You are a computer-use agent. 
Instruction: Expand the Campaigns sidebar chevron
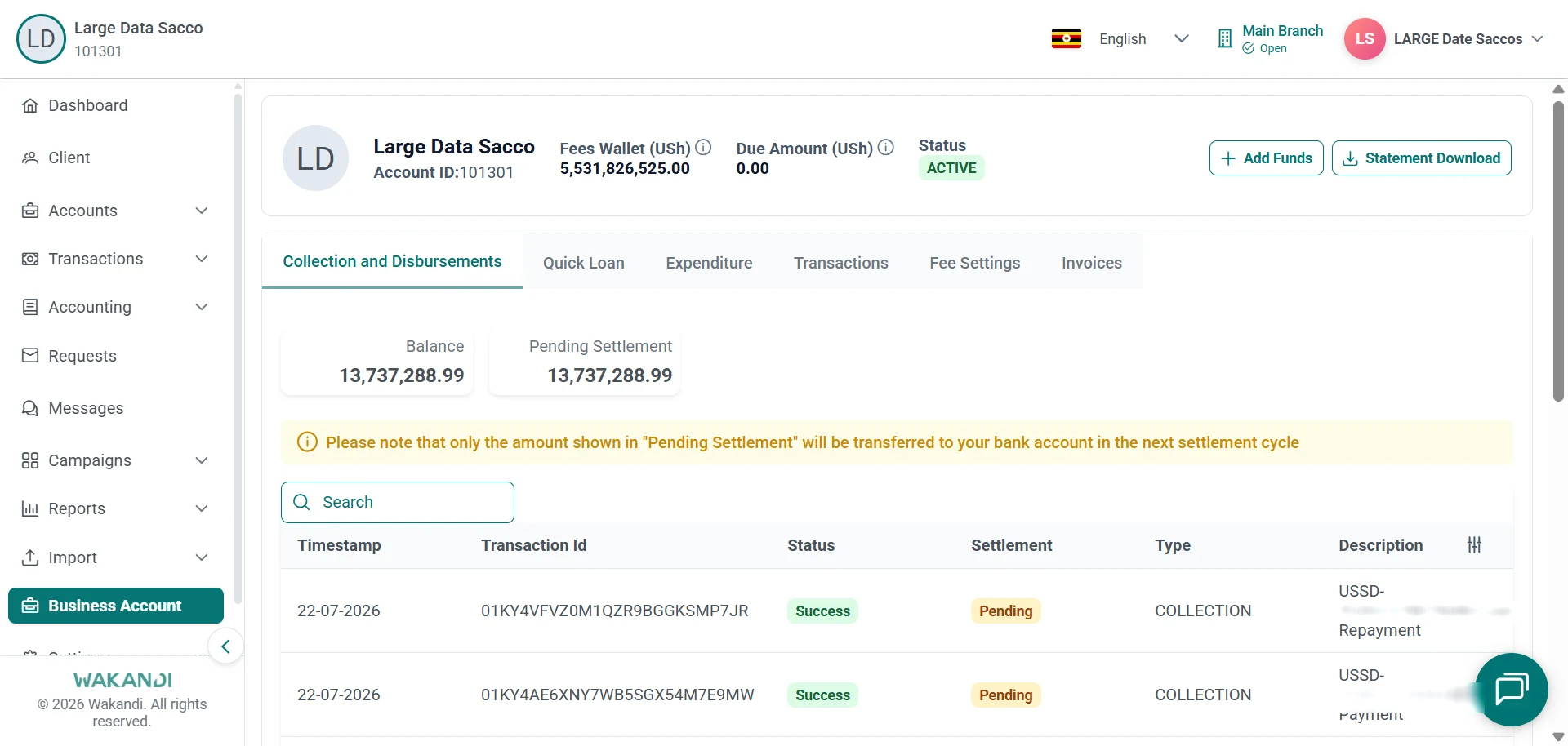coord(202,460)
